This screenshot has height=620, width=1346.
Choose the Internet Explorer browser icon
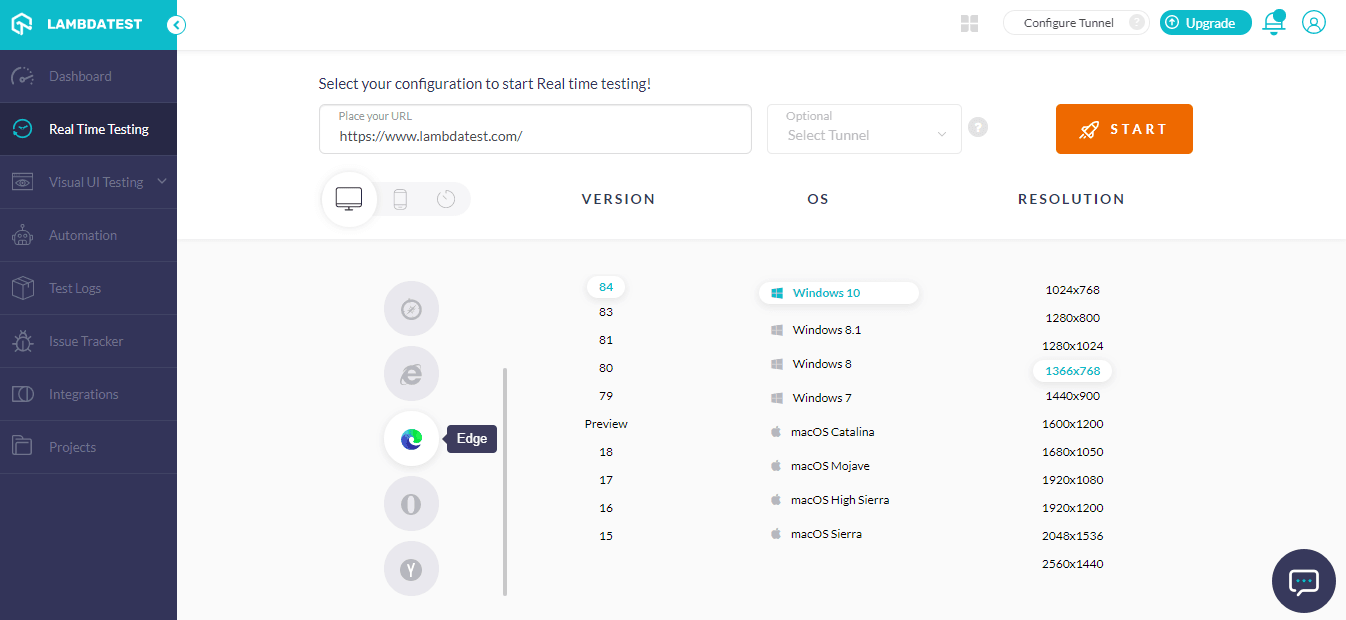click(x=411, y=374)
